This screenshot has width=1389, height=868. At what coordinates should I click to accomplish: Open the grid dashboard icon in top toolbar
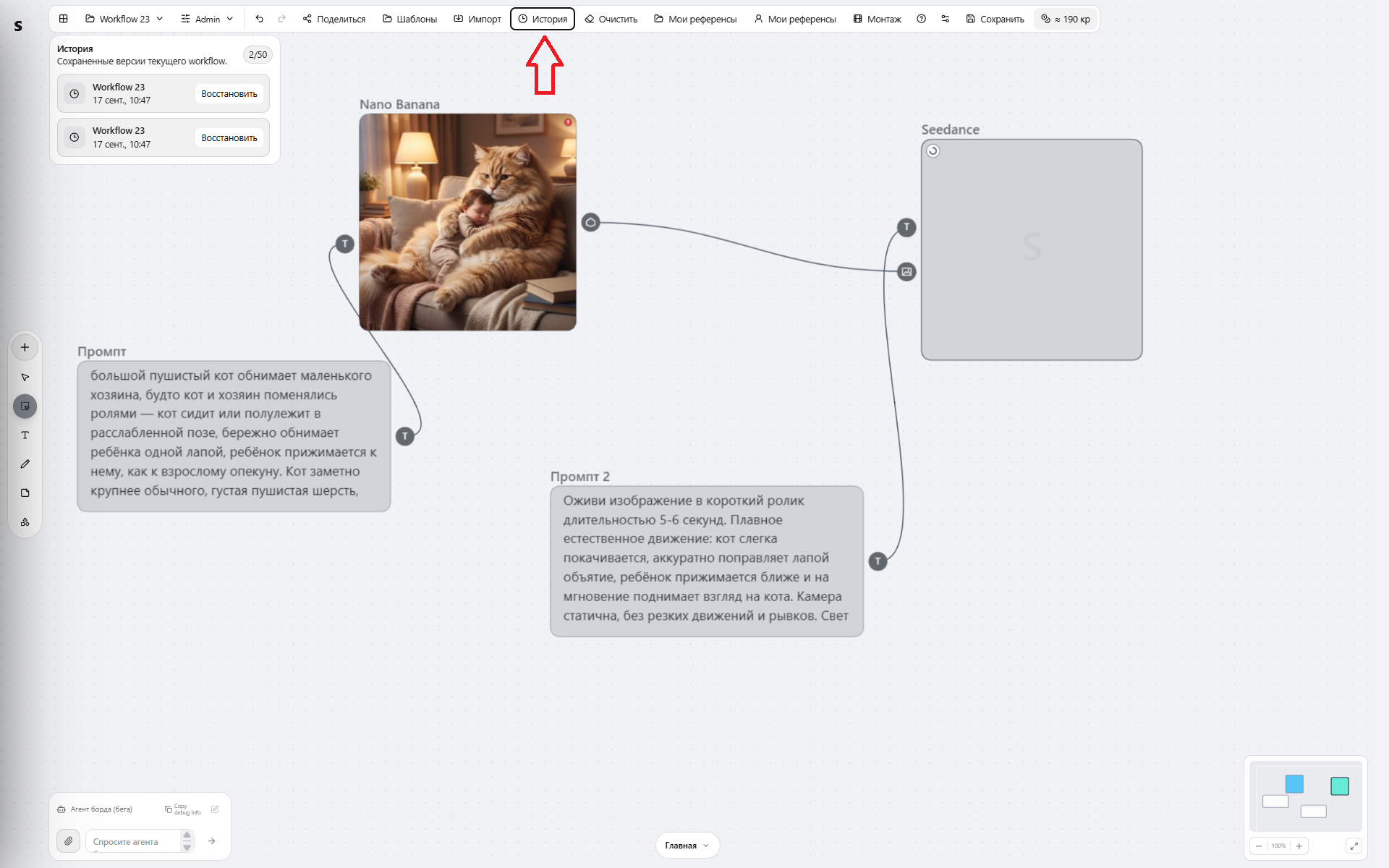click(x=64, y=19)
